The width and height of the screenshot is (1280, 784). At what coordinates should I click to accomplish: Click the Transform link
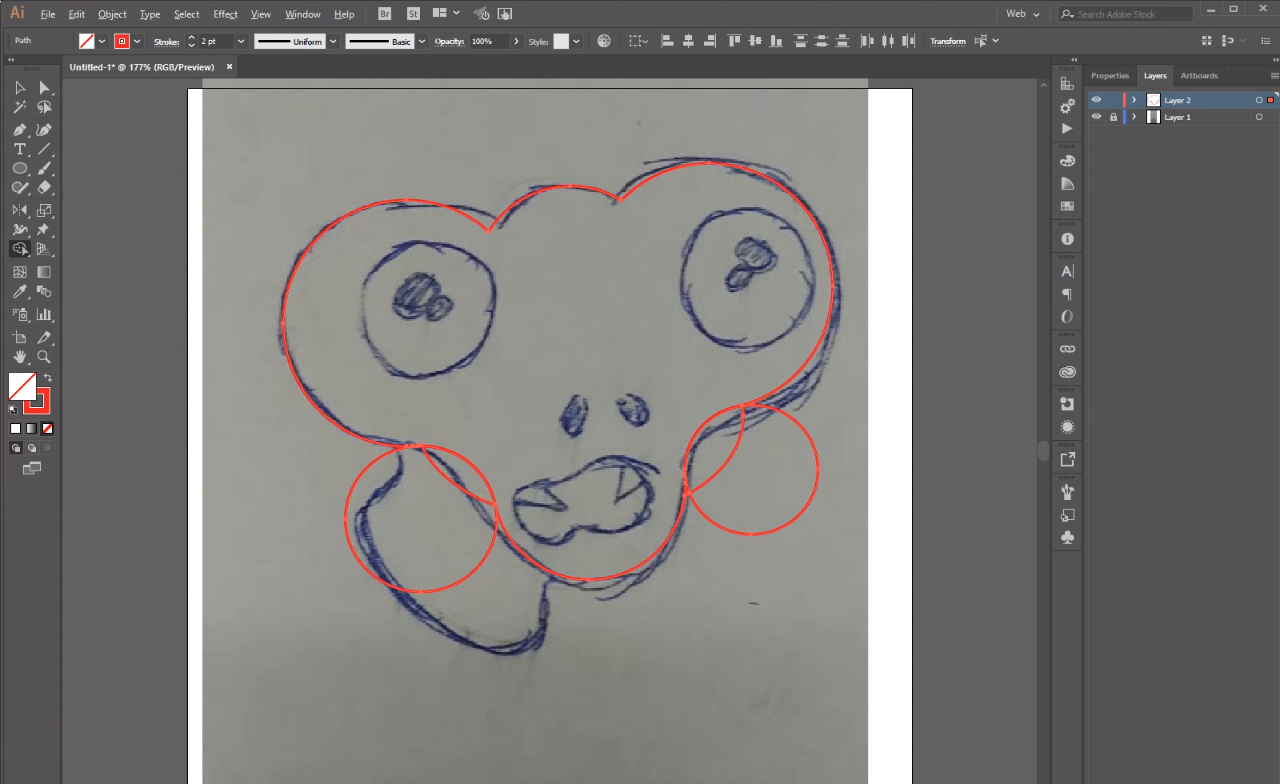(x=948, y=41)
